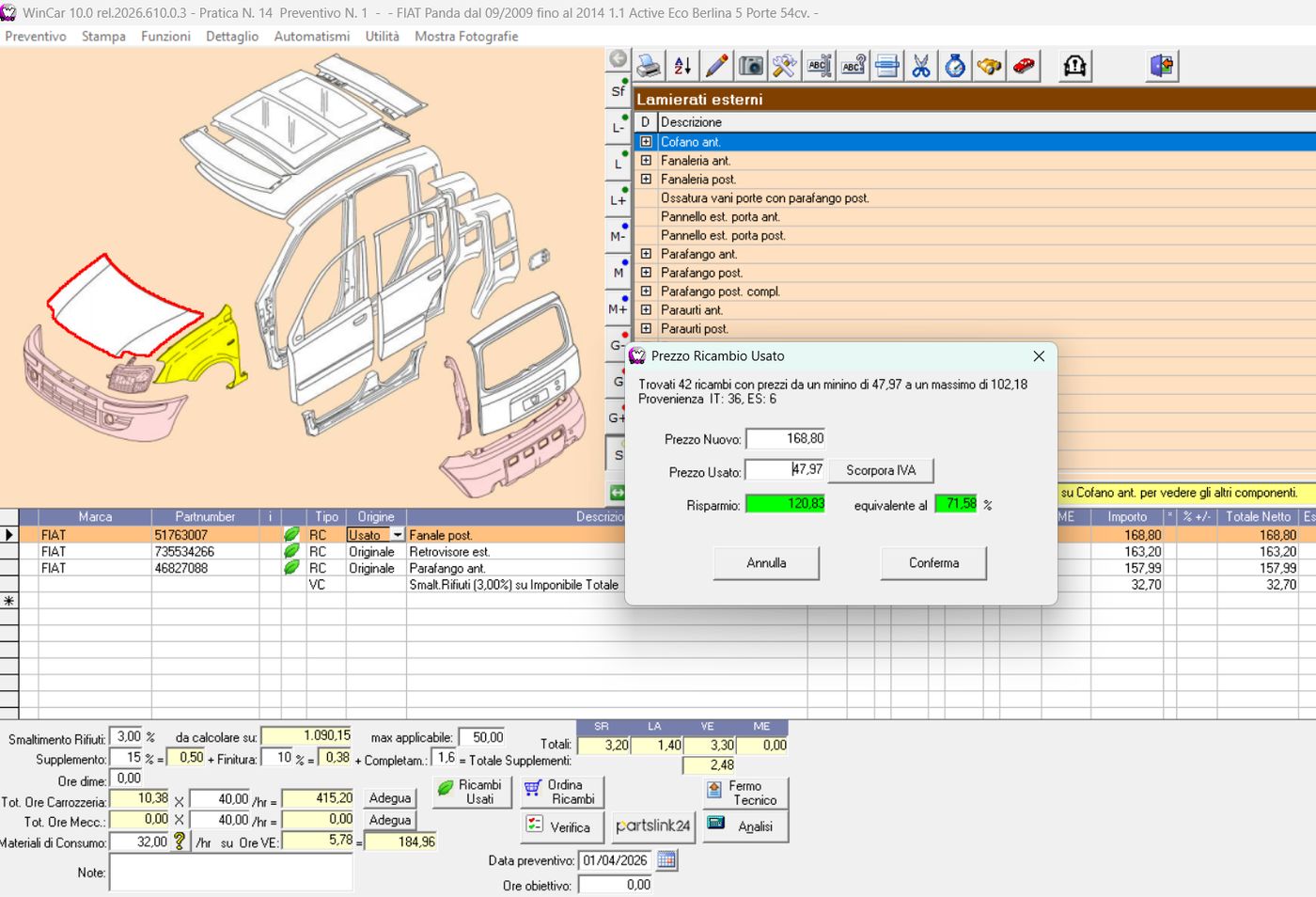
Task: Click the A-Z sort icon
Action: tap(682, 66)
